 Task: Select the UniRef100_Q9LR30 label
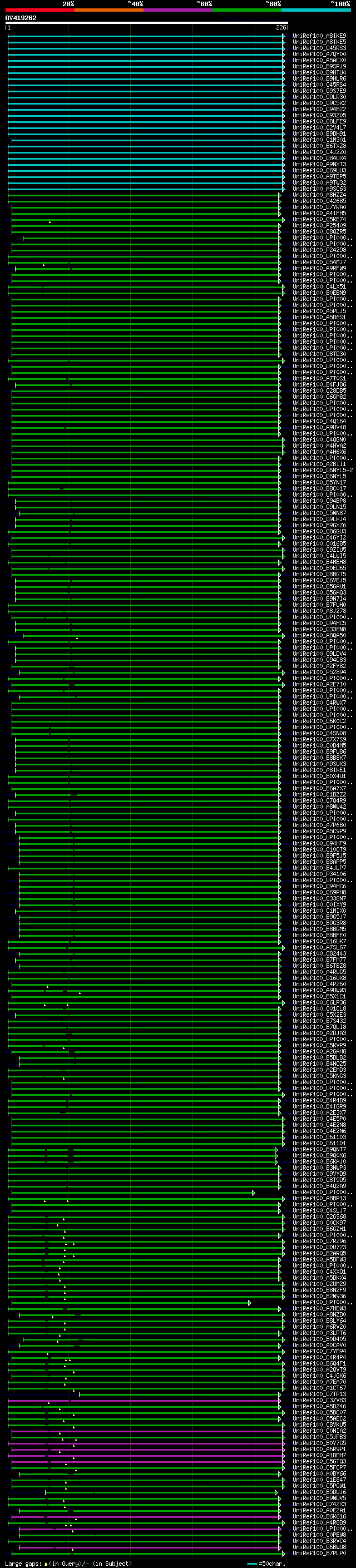319,97
